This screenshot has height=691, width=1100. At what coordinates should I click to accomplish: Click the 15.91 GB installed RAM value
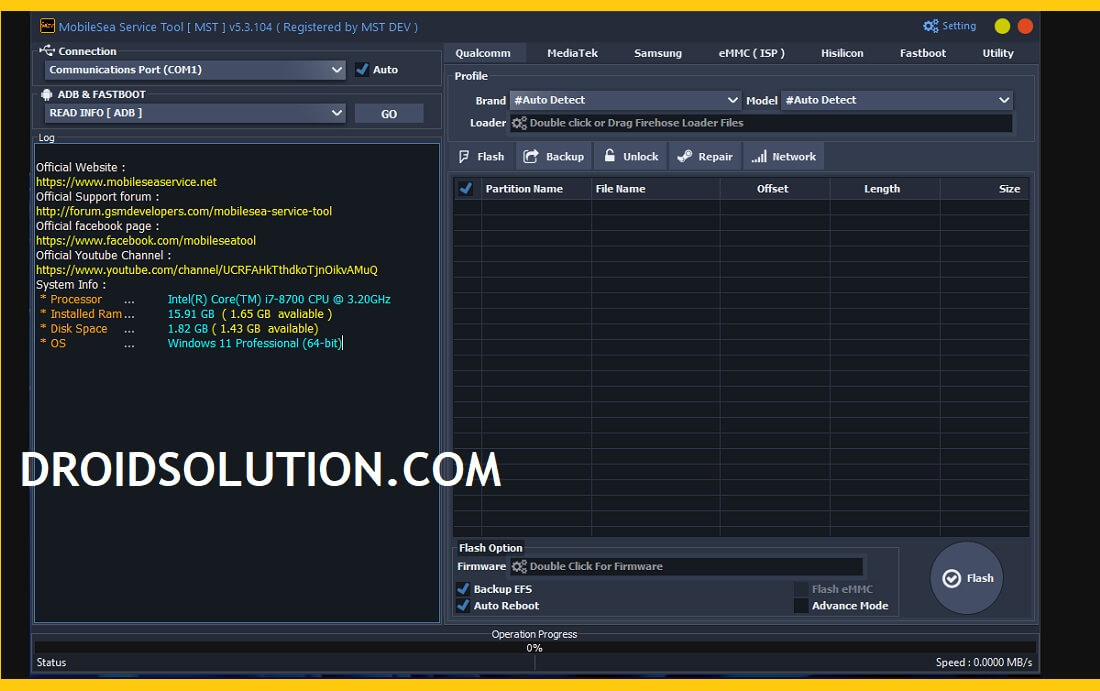(x=191, y=314)
